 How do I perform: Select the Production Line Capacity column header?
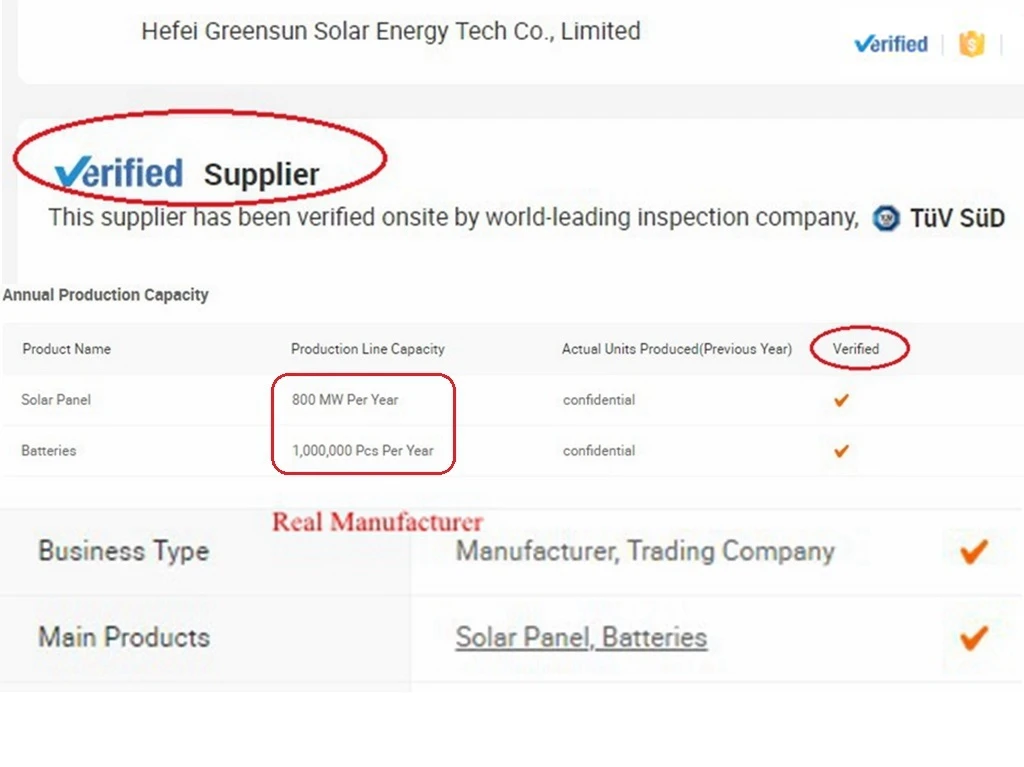(368, 349)
